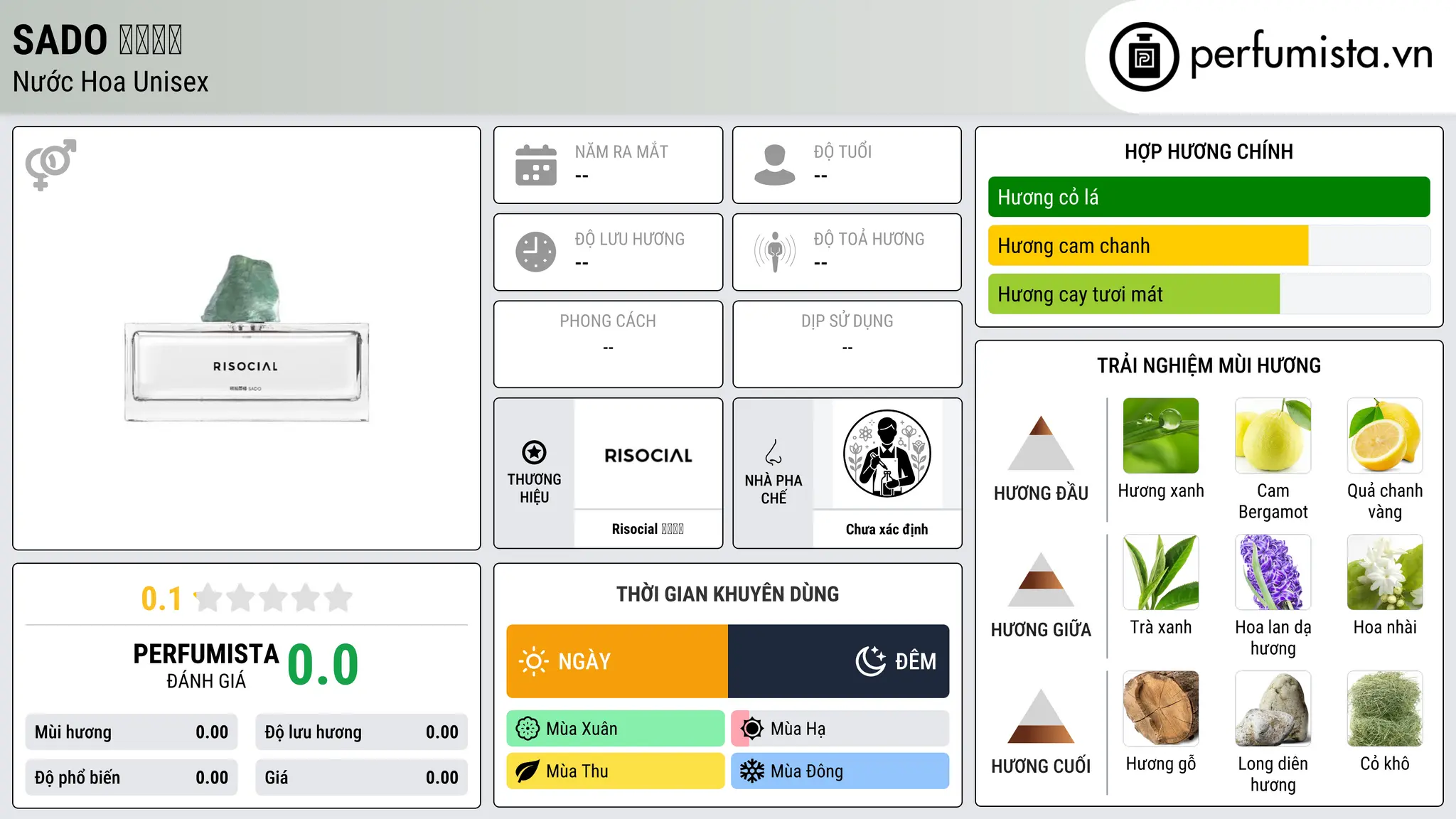Image resolution: width=1456 pixels, height=819 pixels.
Task: Click the SADO perfume title
Action: point(97,40)
